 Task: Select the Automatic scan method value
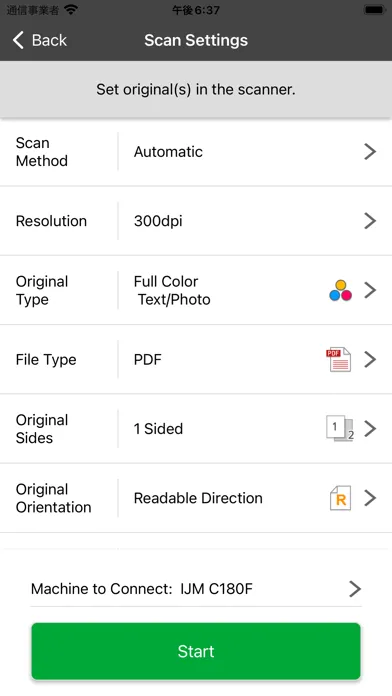168,152
